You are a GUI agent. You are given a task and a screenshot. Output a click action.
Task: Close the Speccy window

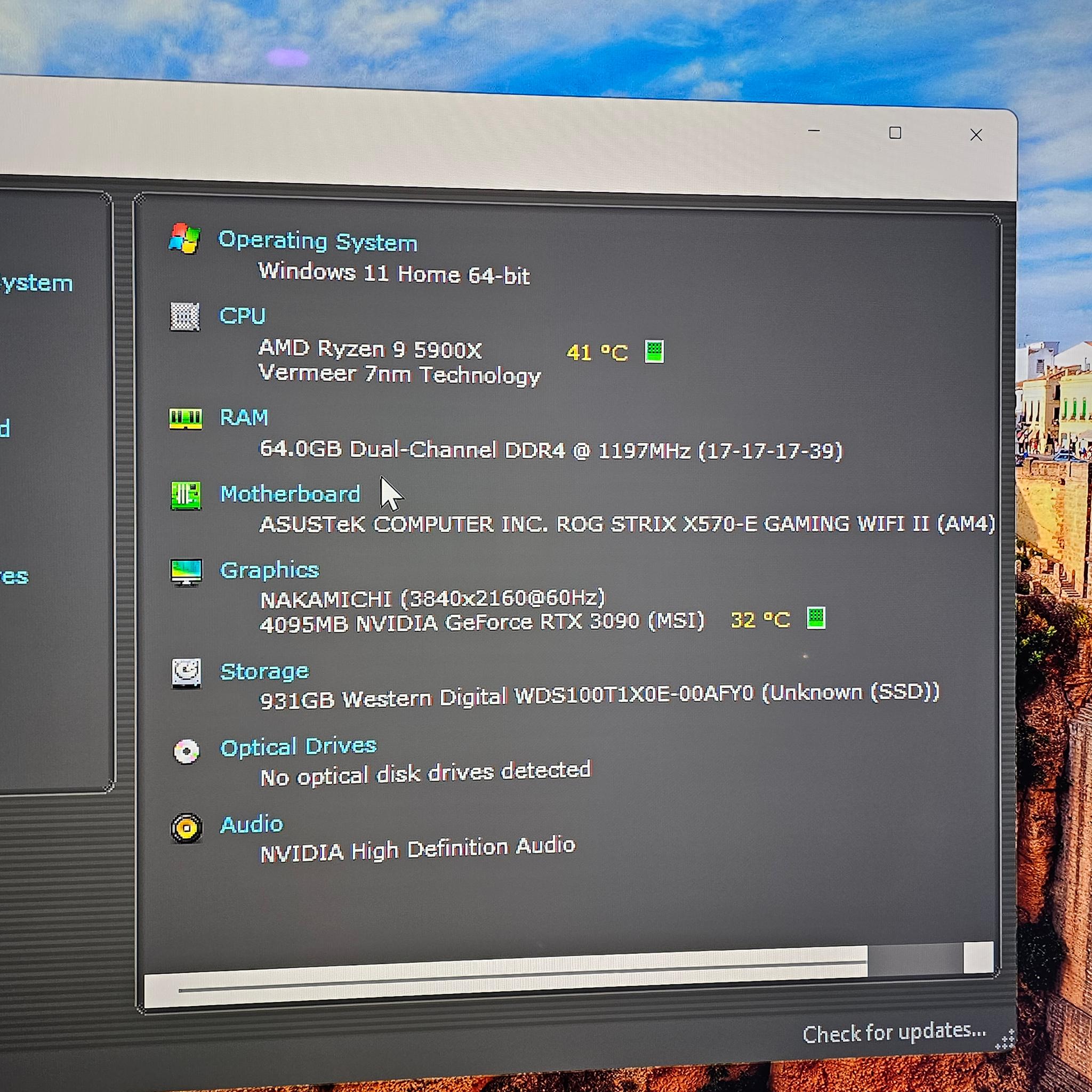tap(976, 134)
